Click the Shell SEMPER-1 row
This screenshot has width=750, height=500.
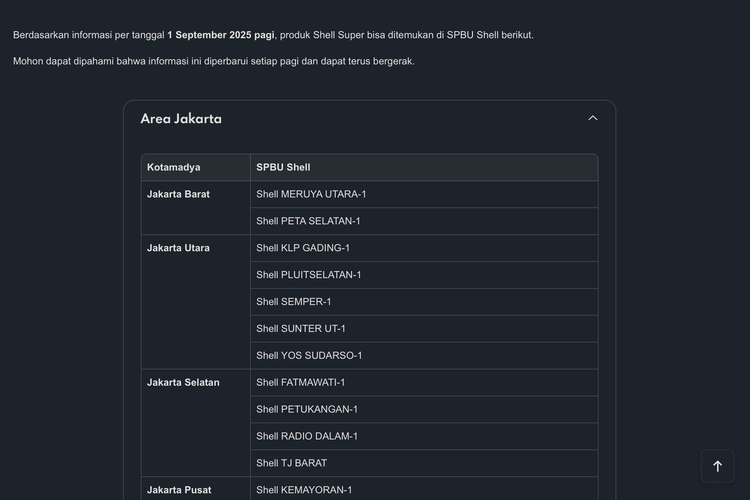coord(294,302)
